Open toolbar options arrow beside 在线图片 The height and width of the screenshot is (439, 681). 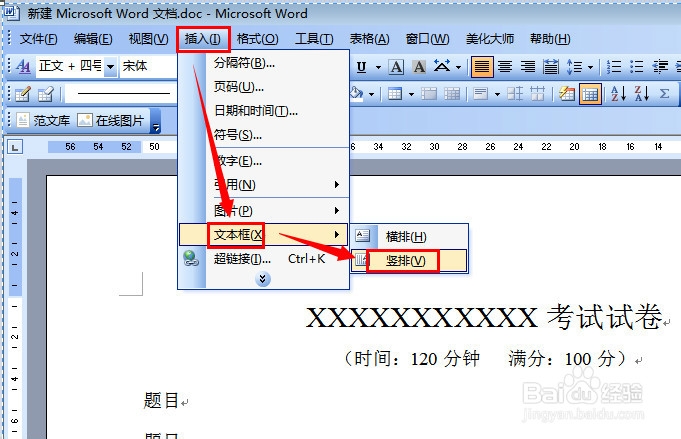point(155,121)
